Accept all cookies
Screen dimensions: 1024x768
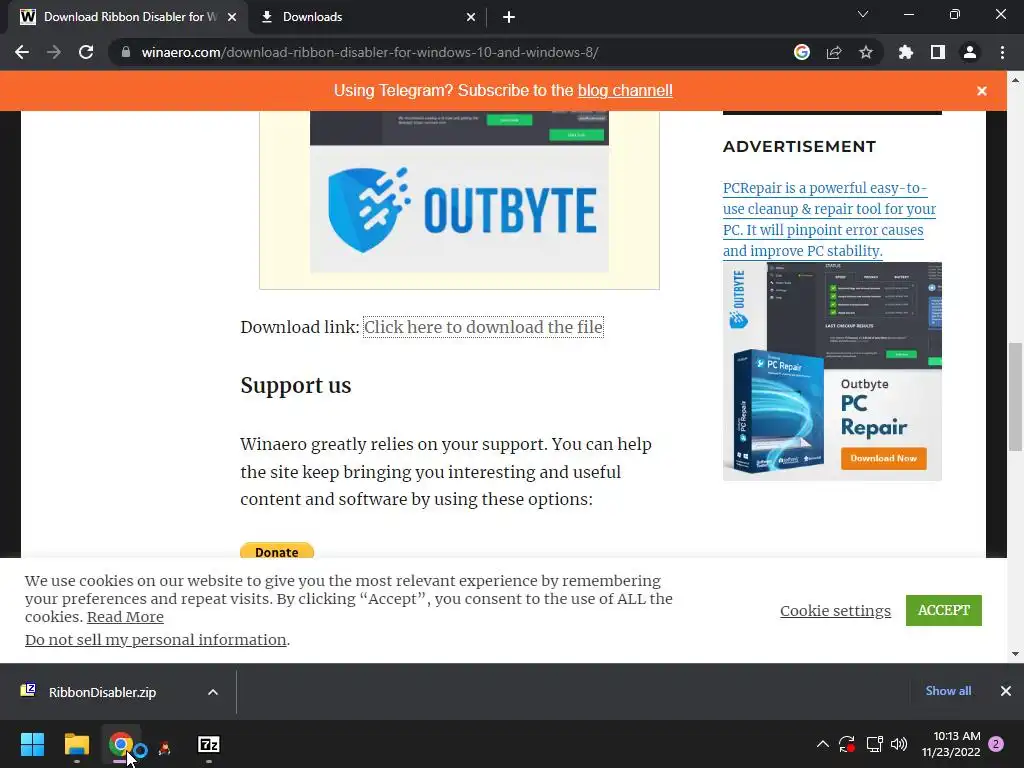pyautogui.click(x=944, y=610)
